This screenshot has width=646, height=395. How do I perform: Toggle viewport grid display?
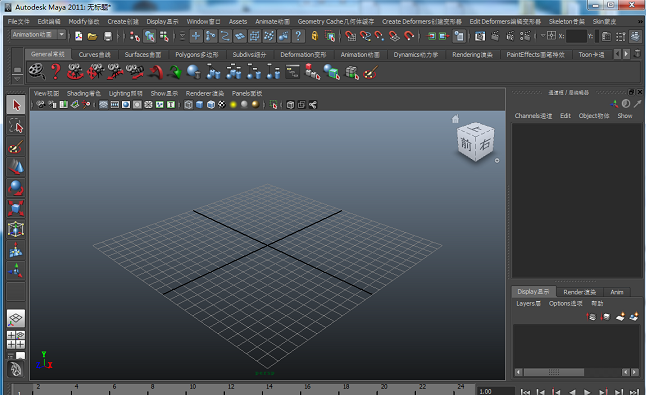click(x=103, y=105)
